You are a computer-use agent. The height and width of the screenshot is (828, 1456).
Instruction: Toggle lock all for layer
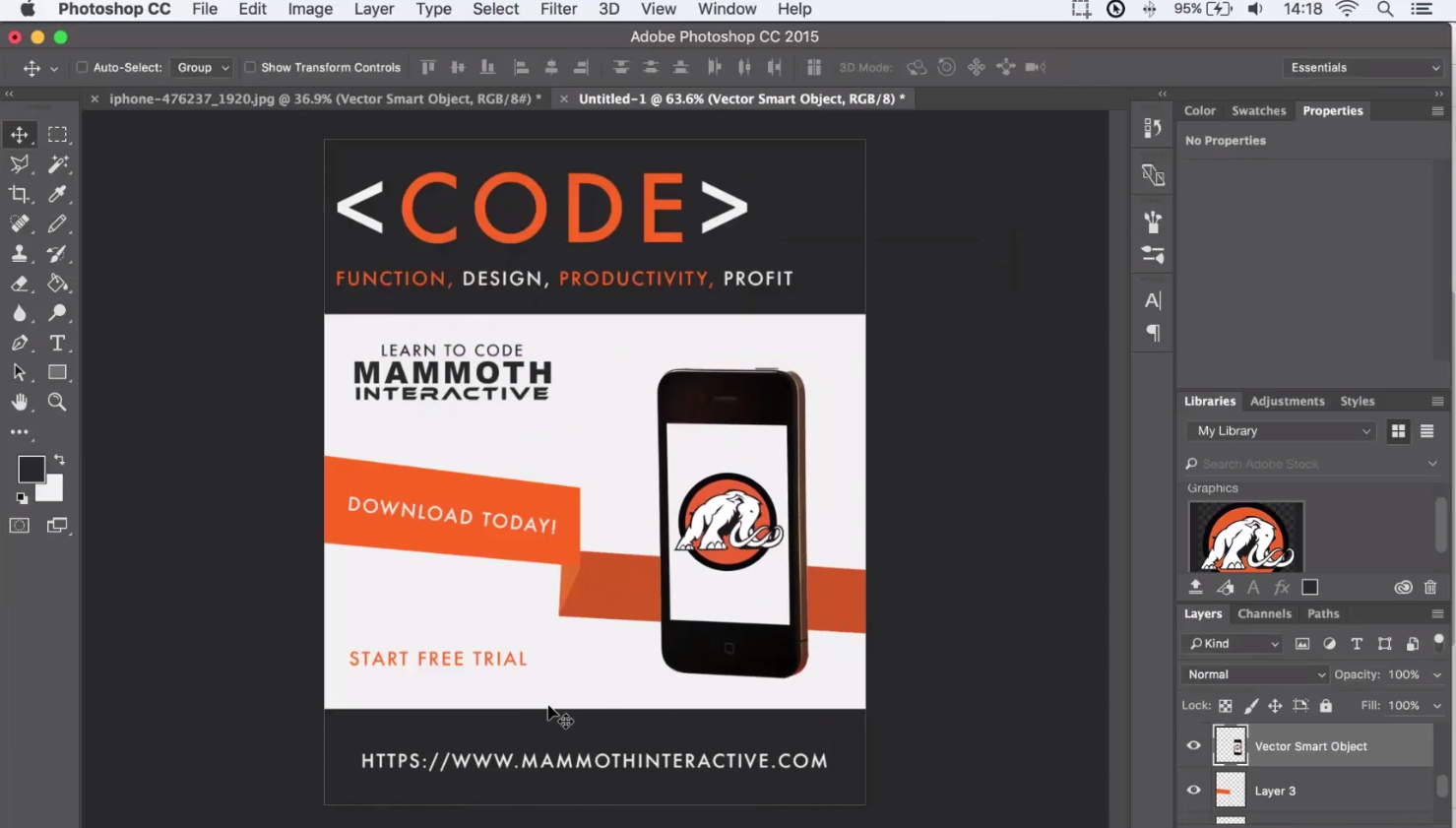[1326, 706]
